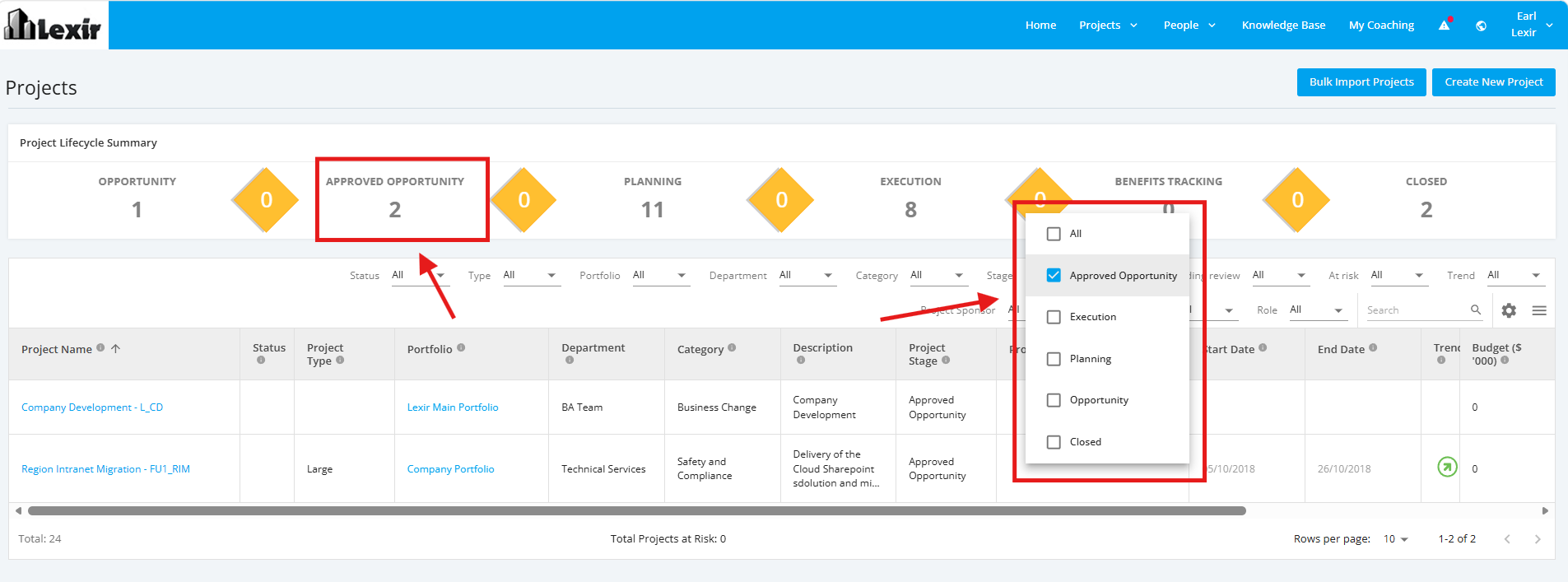Image resolution: width=1568 pixels, height=582 pixels.
Task: Click diamond between Opportunity and Approved Opportunity
Action: (266, 200)
